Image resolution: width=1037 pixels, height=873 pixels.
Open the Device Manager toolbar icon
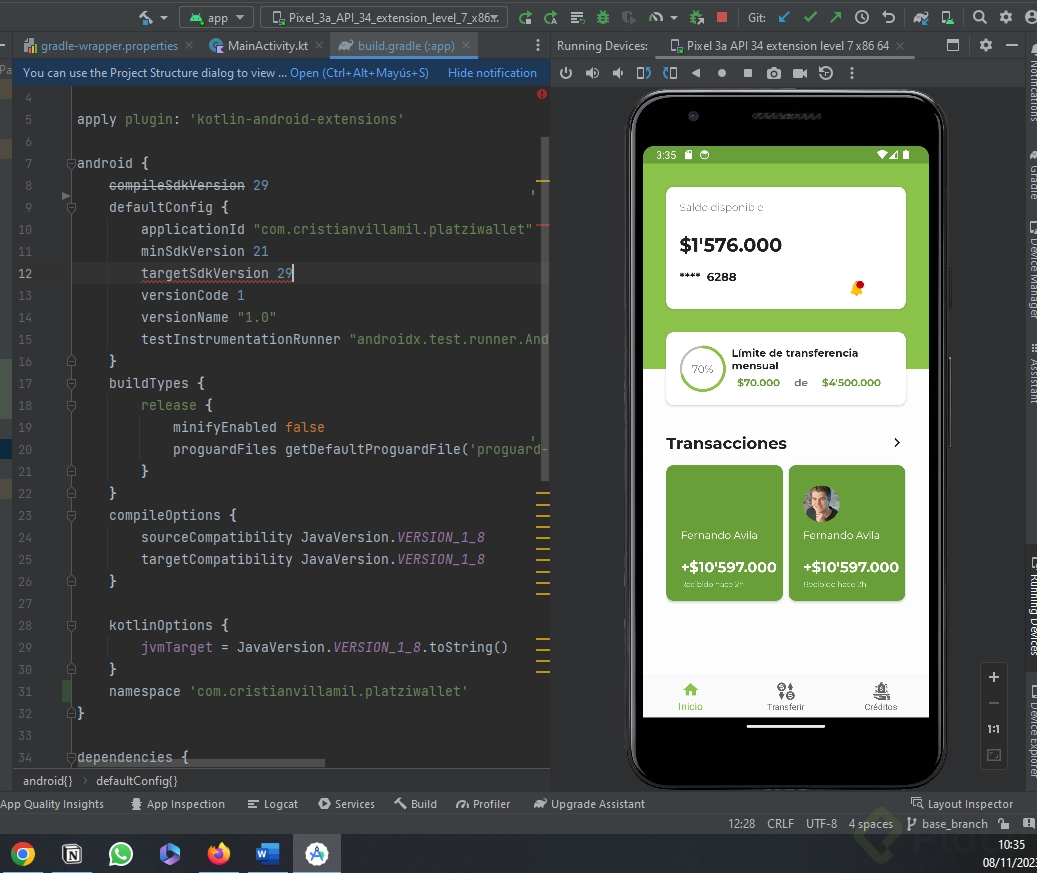pos(947,18)
